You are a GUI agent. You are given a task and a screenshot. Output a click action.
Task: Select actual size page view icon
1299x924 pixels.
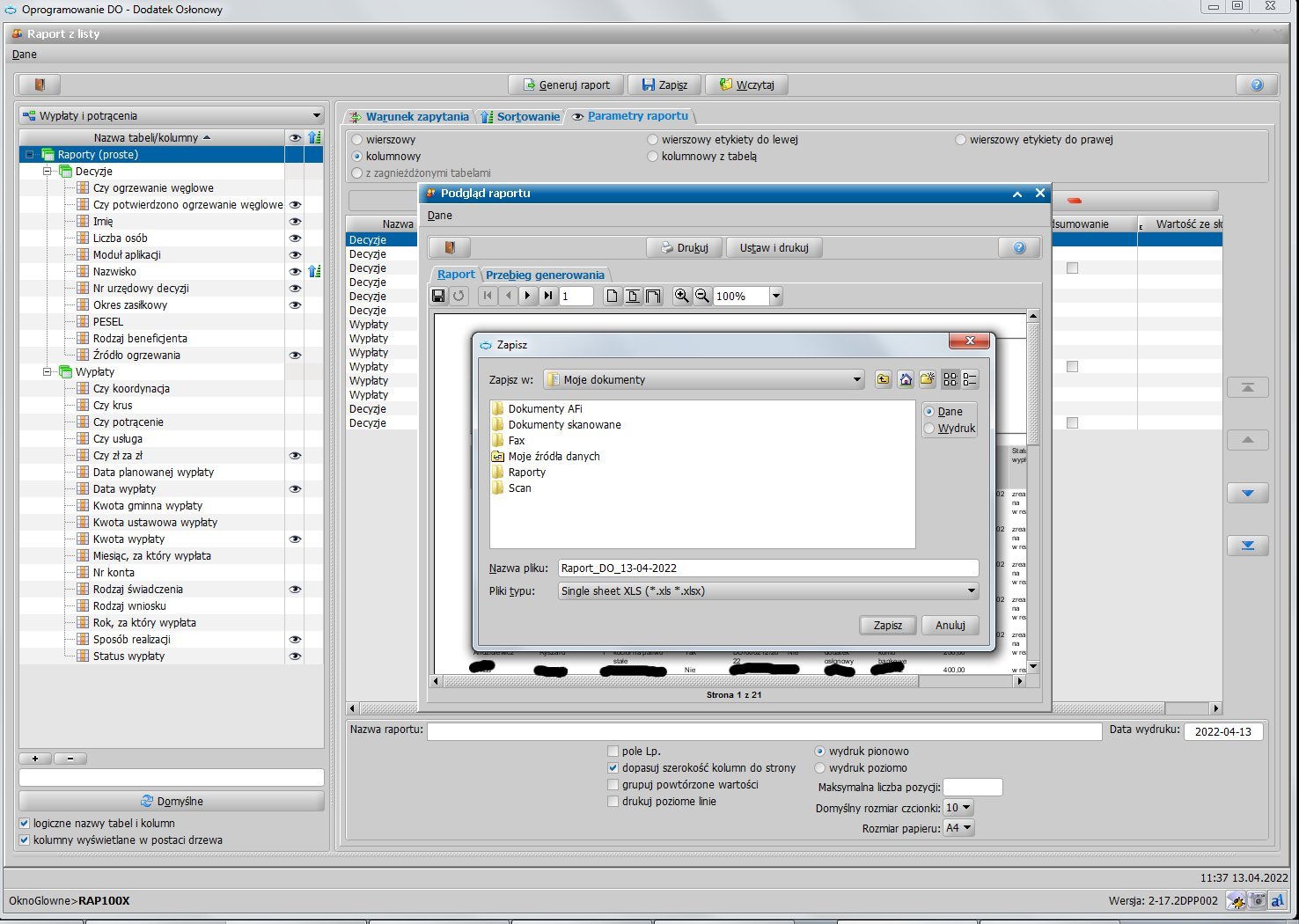(612, 296)
